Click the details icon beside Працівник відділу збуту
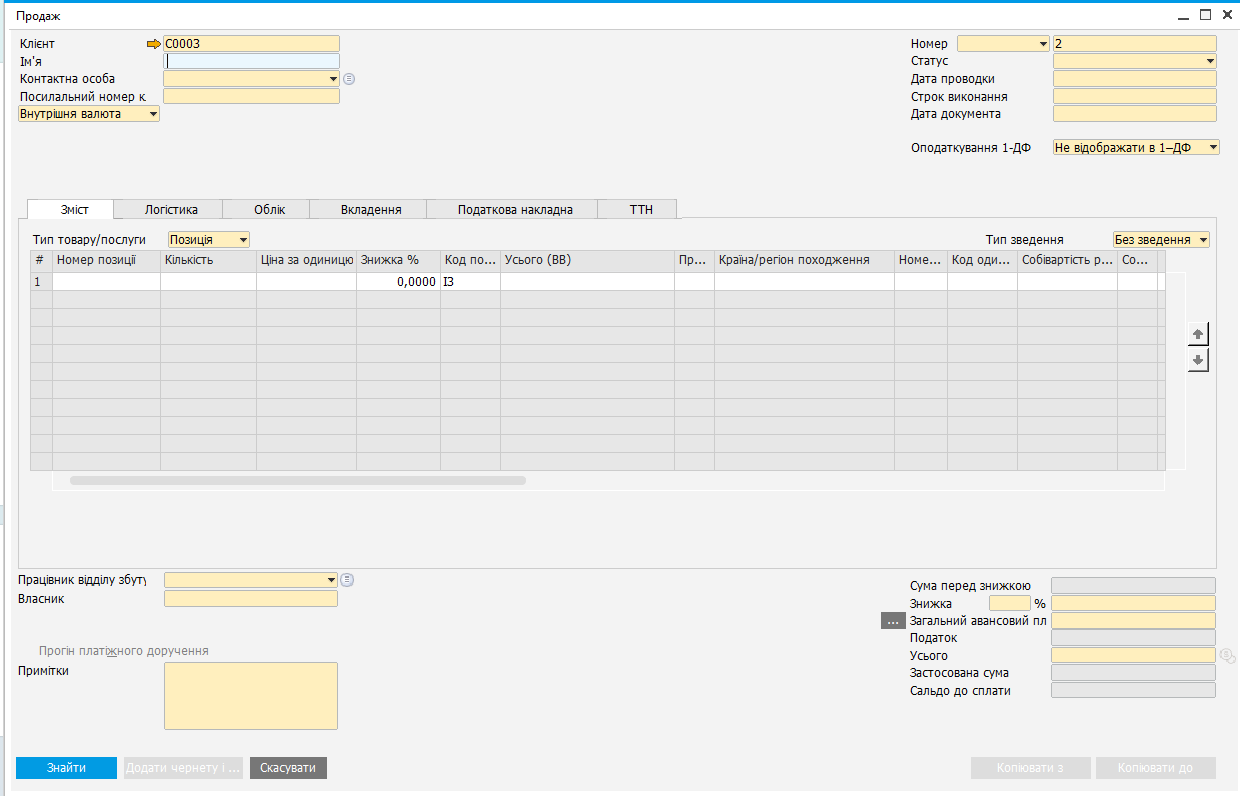The image size is (1240, 796). (x=347, y=580)
